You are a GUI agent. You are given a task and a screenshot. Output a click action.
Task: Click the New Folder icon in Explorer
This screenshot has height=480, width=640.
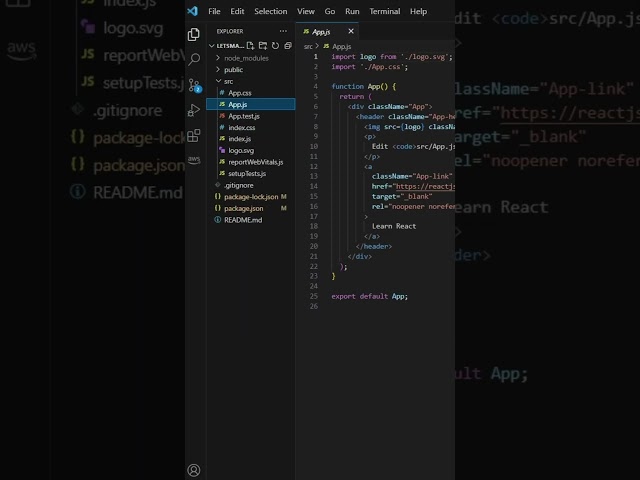[263, 45]
